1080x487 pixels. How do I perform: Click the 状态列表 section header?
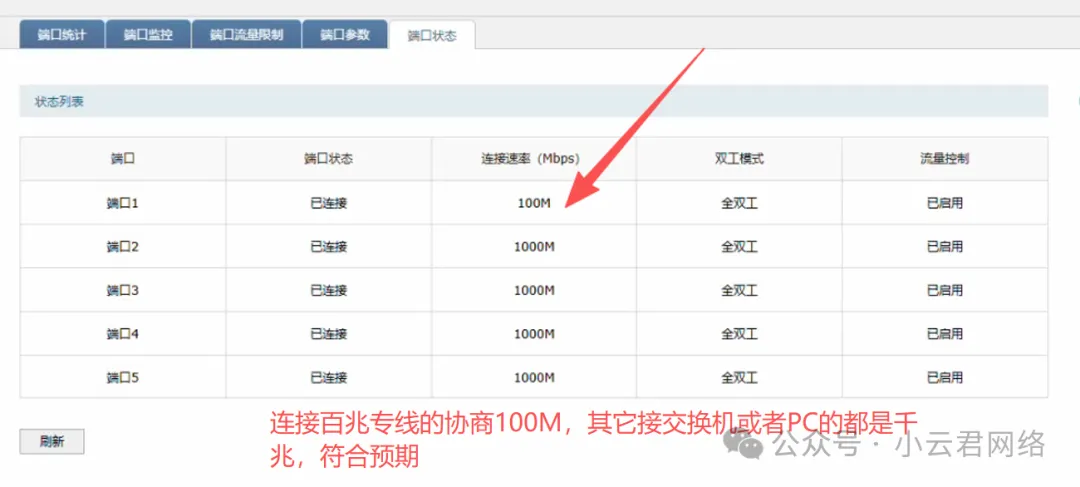(x=60, y=102)
